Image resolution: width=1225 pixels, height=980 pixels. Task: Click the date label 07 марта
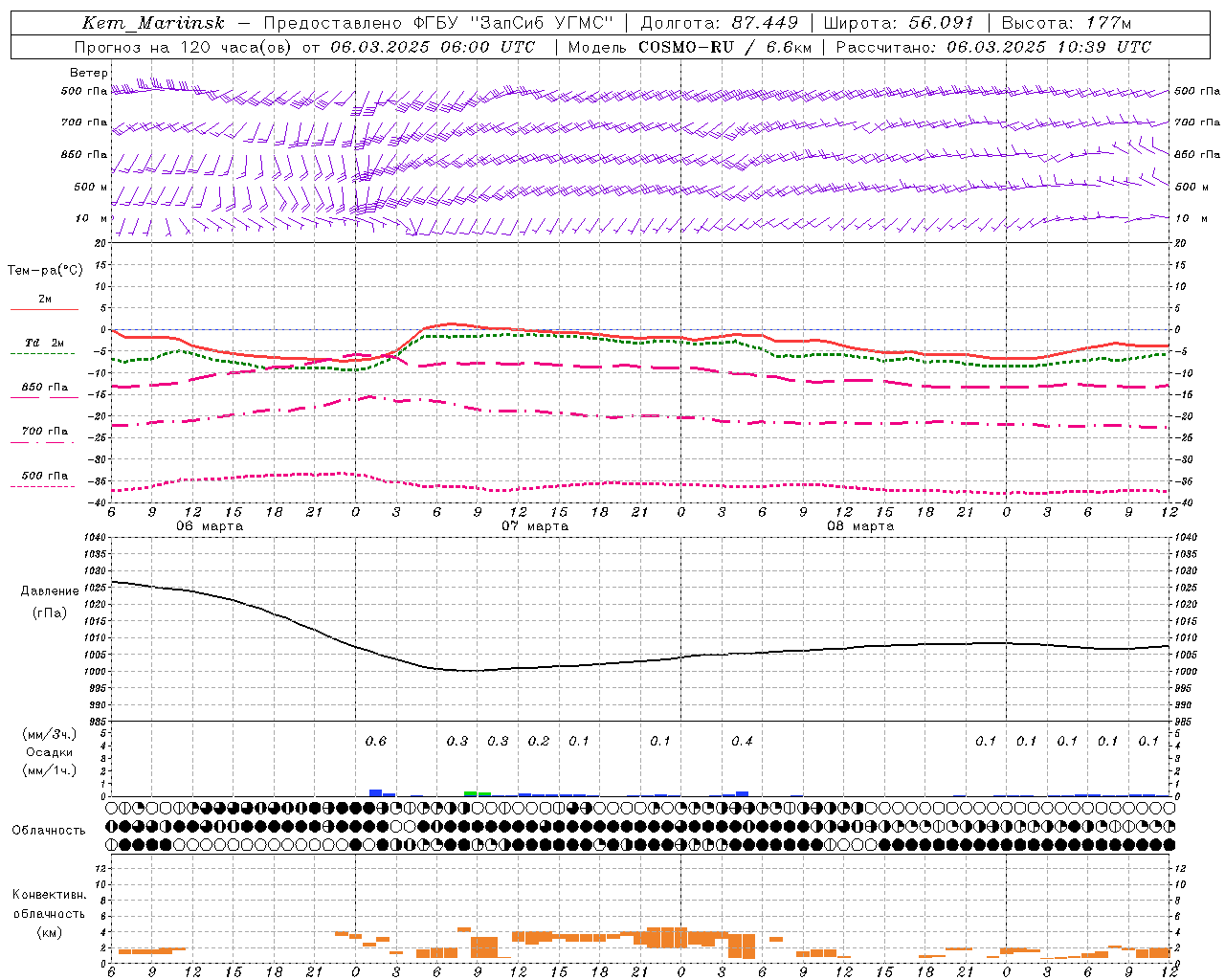535,526
